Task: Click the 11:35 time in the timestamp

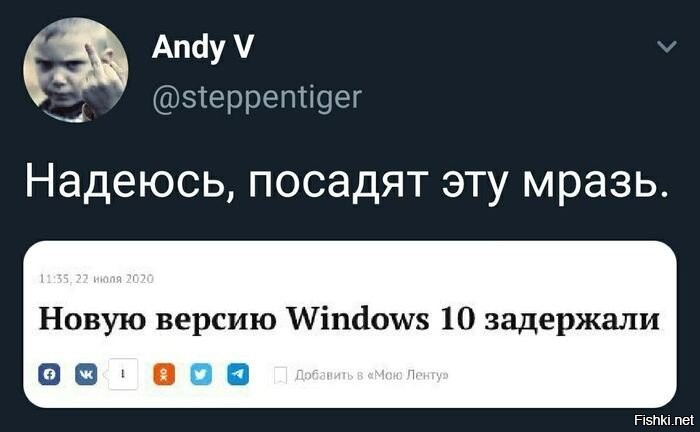Action: [x=54, y=279]
